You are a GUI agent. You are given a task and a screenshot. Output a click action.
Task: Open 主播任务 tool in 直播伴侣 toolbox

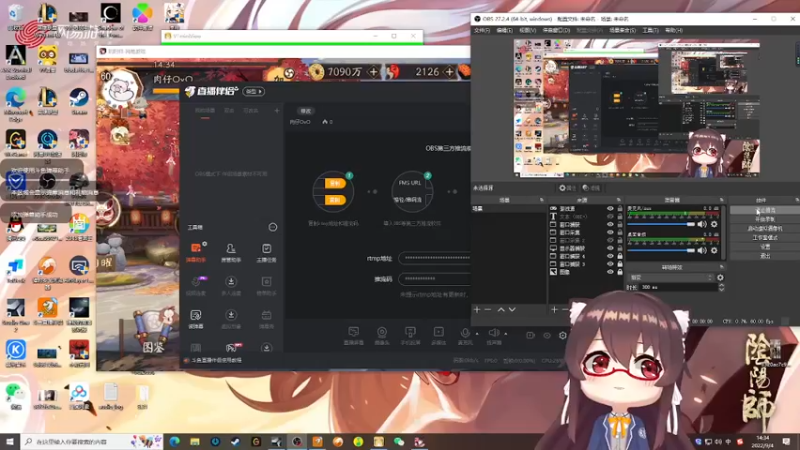click(266, 253)
